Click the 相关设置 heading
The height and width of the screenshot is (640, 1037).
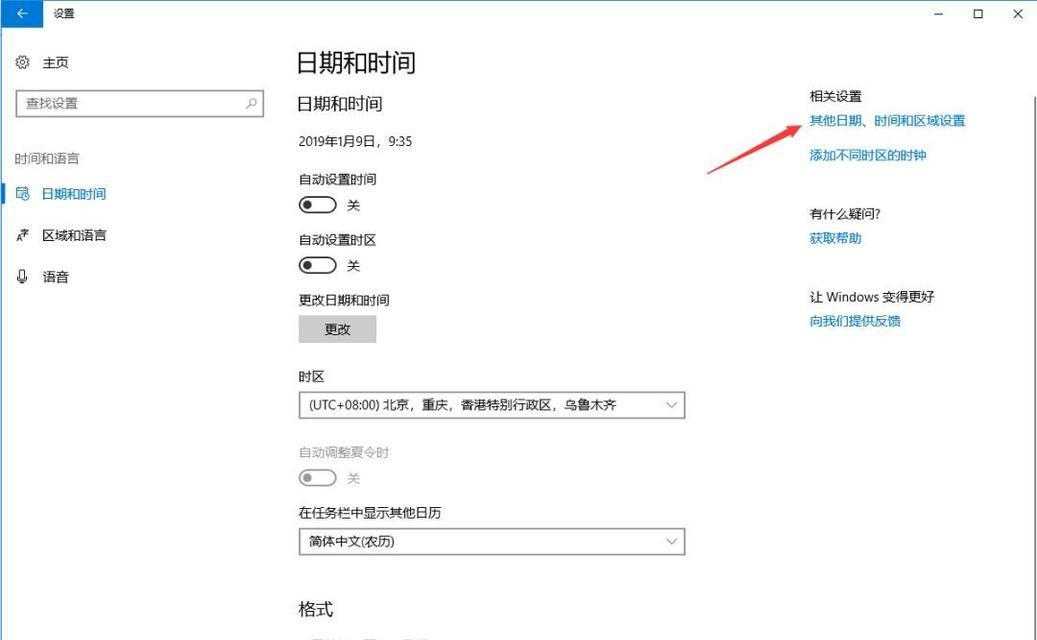click(835, 97)
